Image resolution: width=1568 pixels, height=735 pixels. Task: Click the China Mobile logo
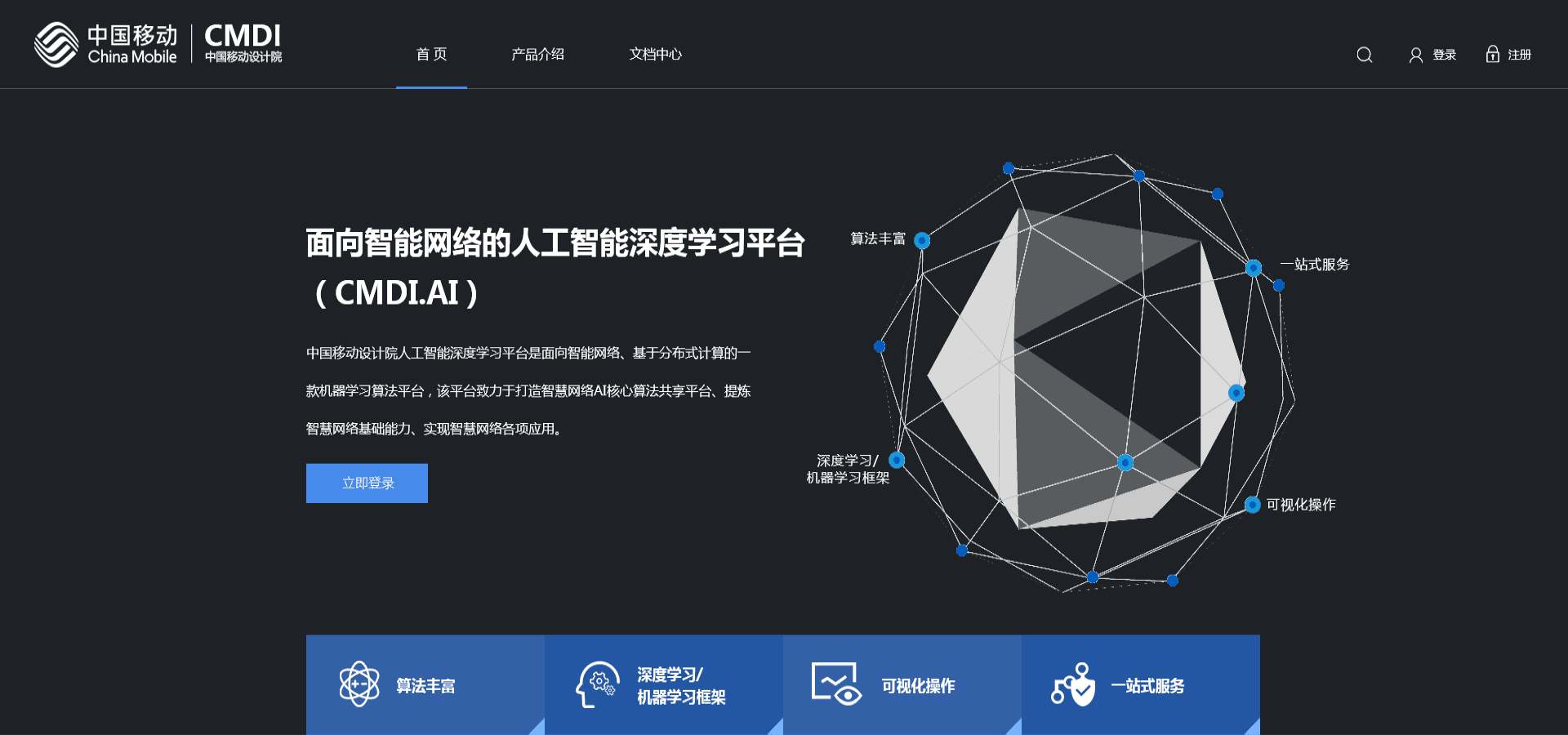coord(105,44)
